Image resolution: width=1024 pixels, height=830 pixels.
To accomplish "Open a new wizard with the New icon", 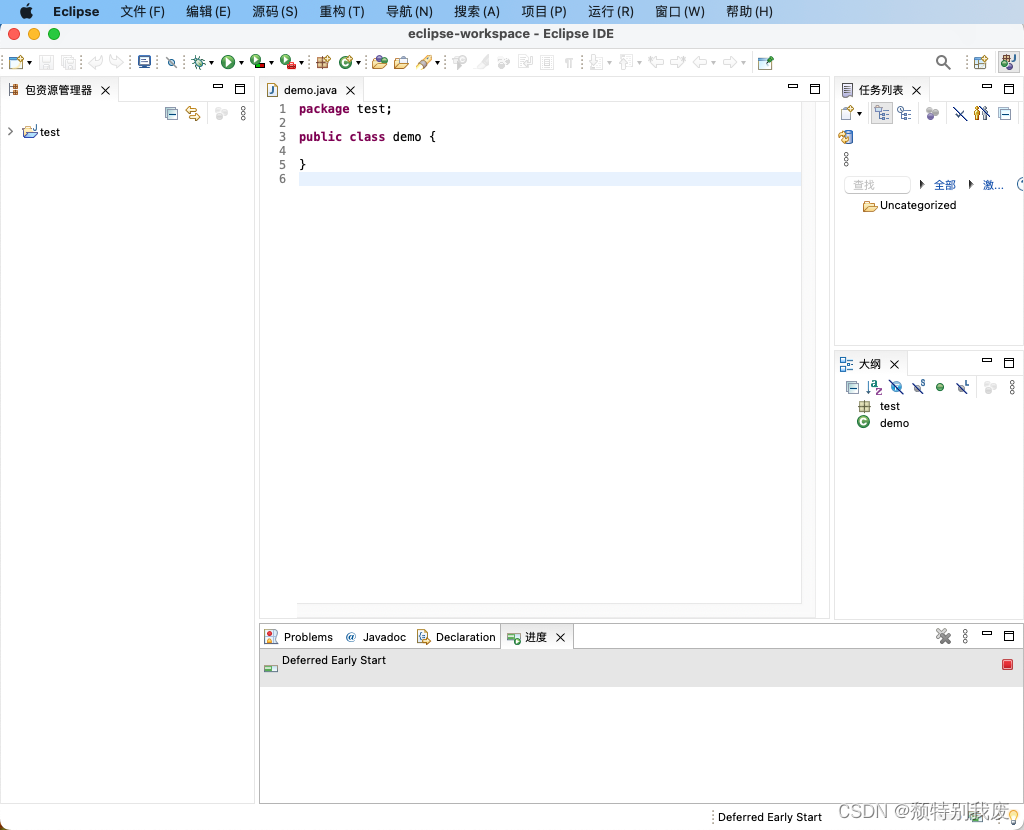I will pyautogui.click(x=15, y=62).
